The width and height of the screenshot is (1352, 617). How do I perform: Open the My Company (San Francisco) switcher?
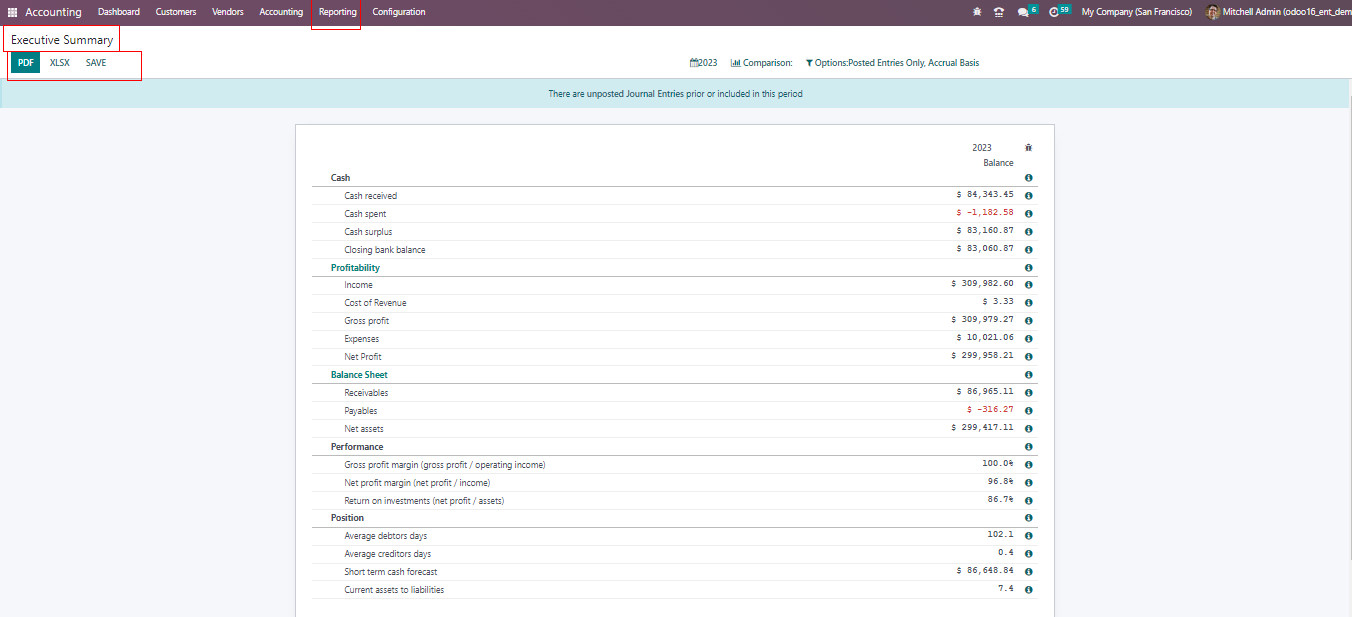1136,12
